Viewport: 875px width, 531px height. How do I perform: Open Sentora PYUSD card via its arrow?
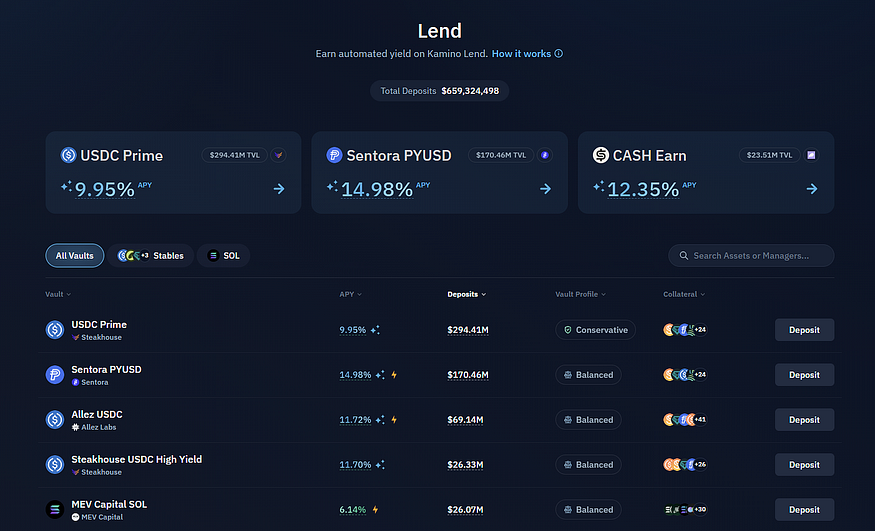click(x=545, y=189)
